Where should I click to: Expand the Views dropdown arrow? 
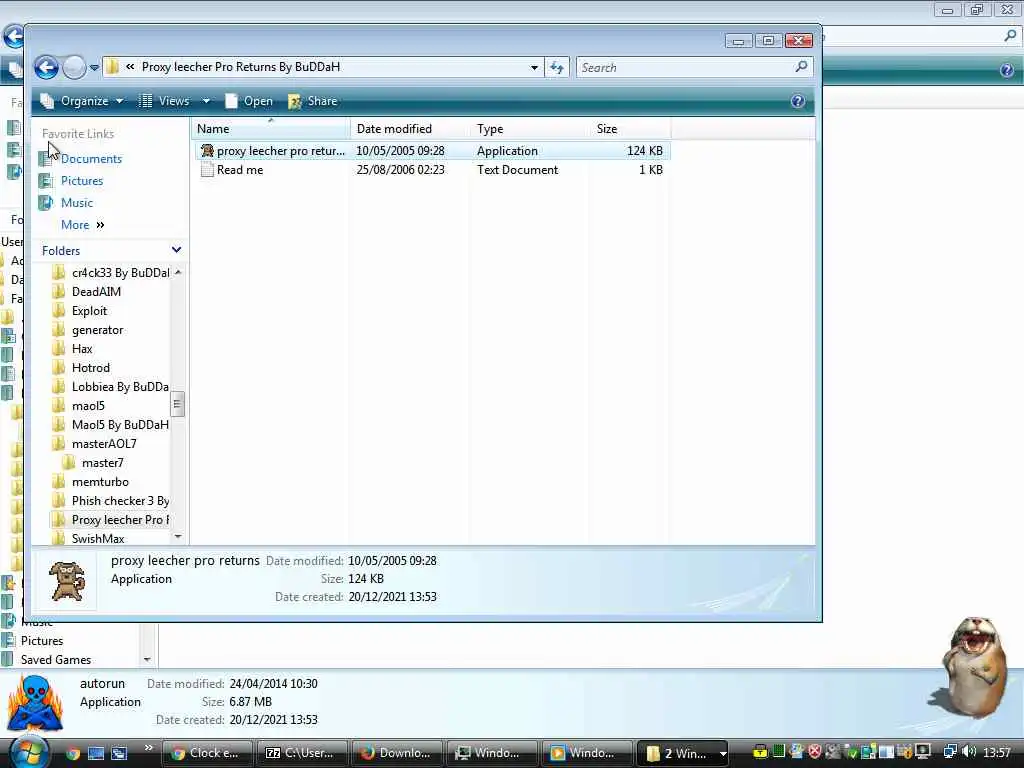(206, 101)
